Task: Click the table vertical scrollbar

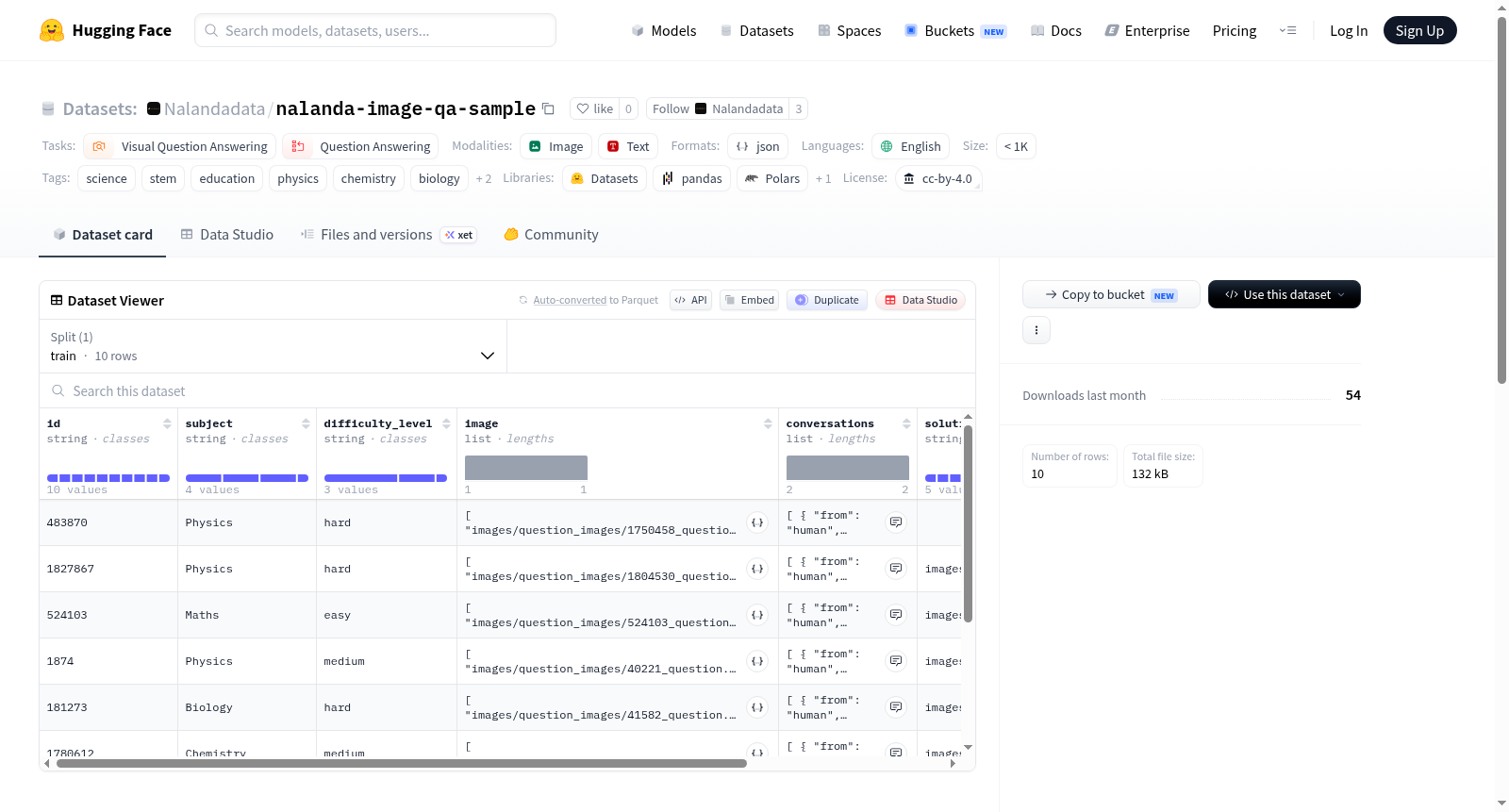Action: point(968,524)
